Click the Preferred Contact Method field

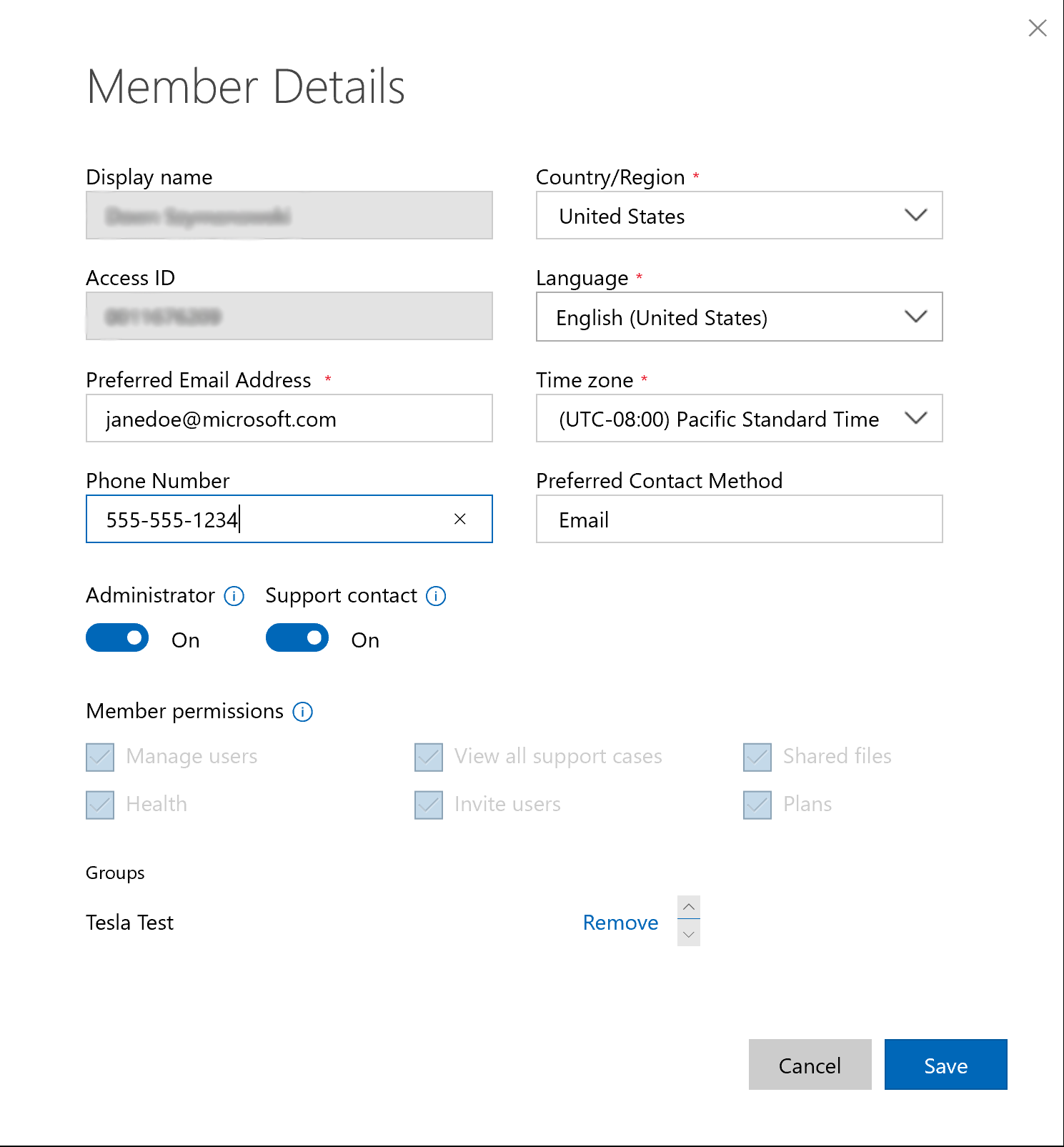click(x=740, y=519)
